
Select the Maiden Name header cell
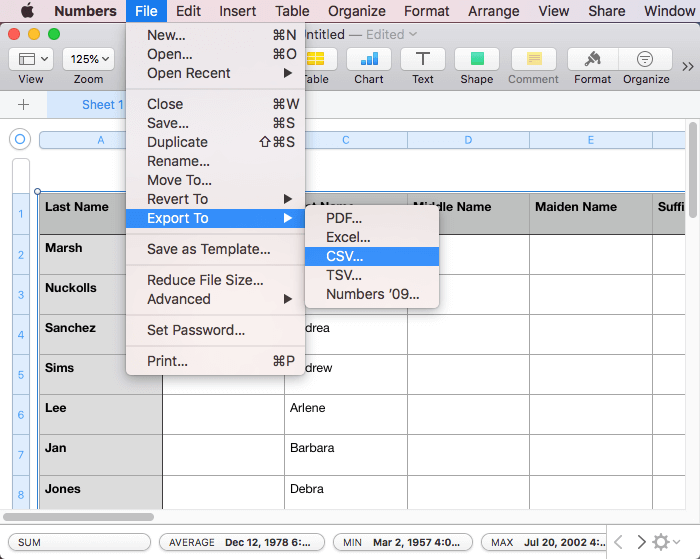click(x=591, y=214)
